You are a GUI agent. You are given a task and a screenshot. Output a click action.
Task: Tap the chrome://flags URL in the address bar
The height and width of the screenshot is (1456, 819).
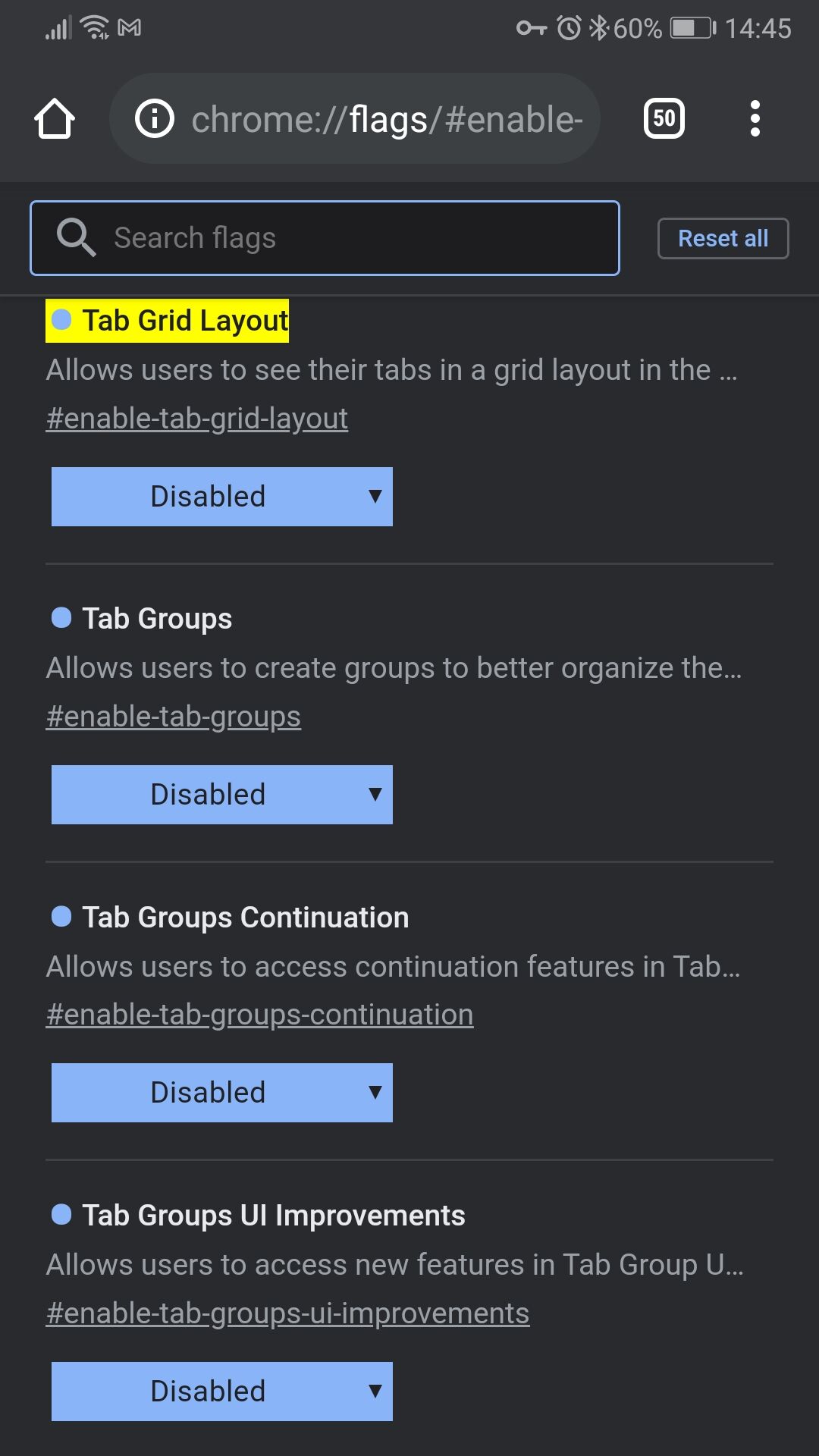(x=387, y=119)
